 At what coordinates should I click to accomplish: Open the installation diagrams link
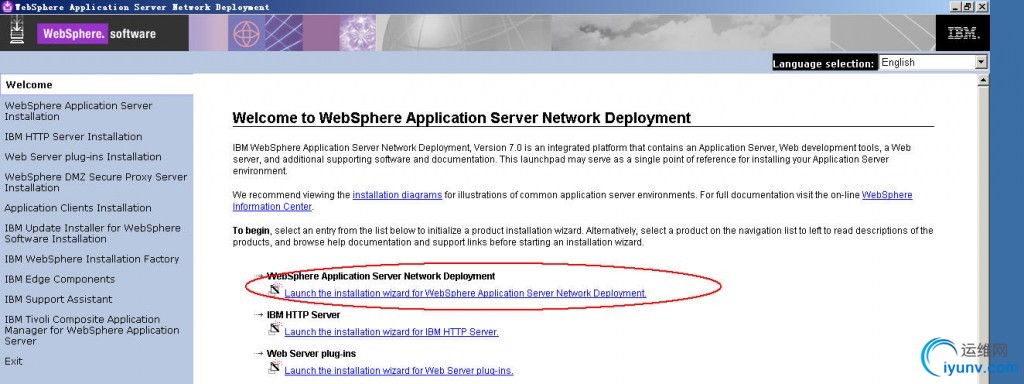(x=397, y=195)
